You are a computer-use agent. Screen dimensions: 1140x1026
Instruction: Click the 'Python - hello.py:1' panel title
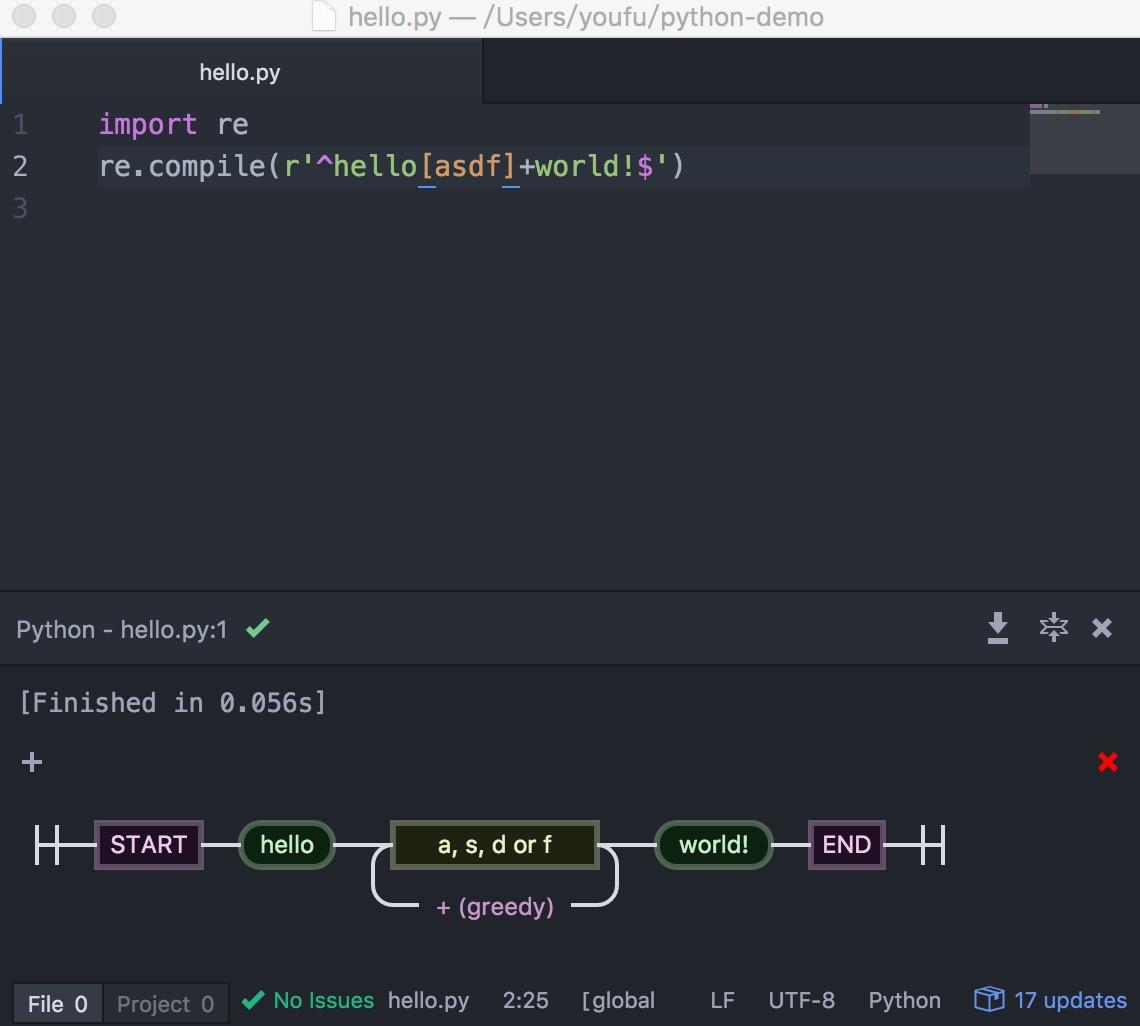pos(121,629)
